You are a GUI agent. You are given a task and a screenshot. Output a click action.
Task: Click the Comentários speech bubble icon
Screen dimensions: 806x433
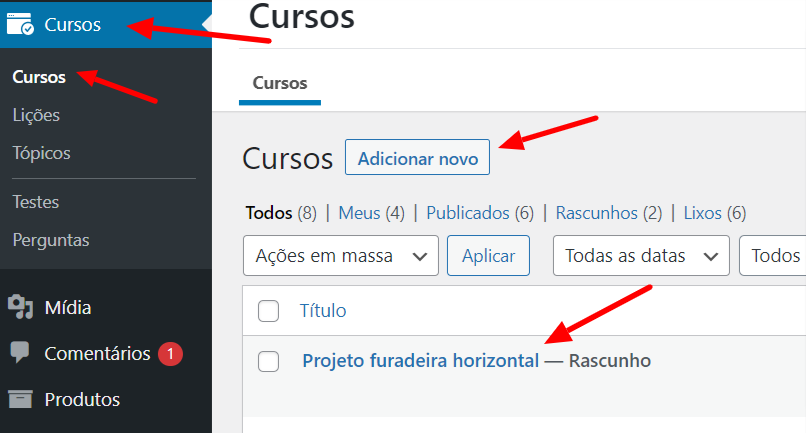click(x=20, y=353)
